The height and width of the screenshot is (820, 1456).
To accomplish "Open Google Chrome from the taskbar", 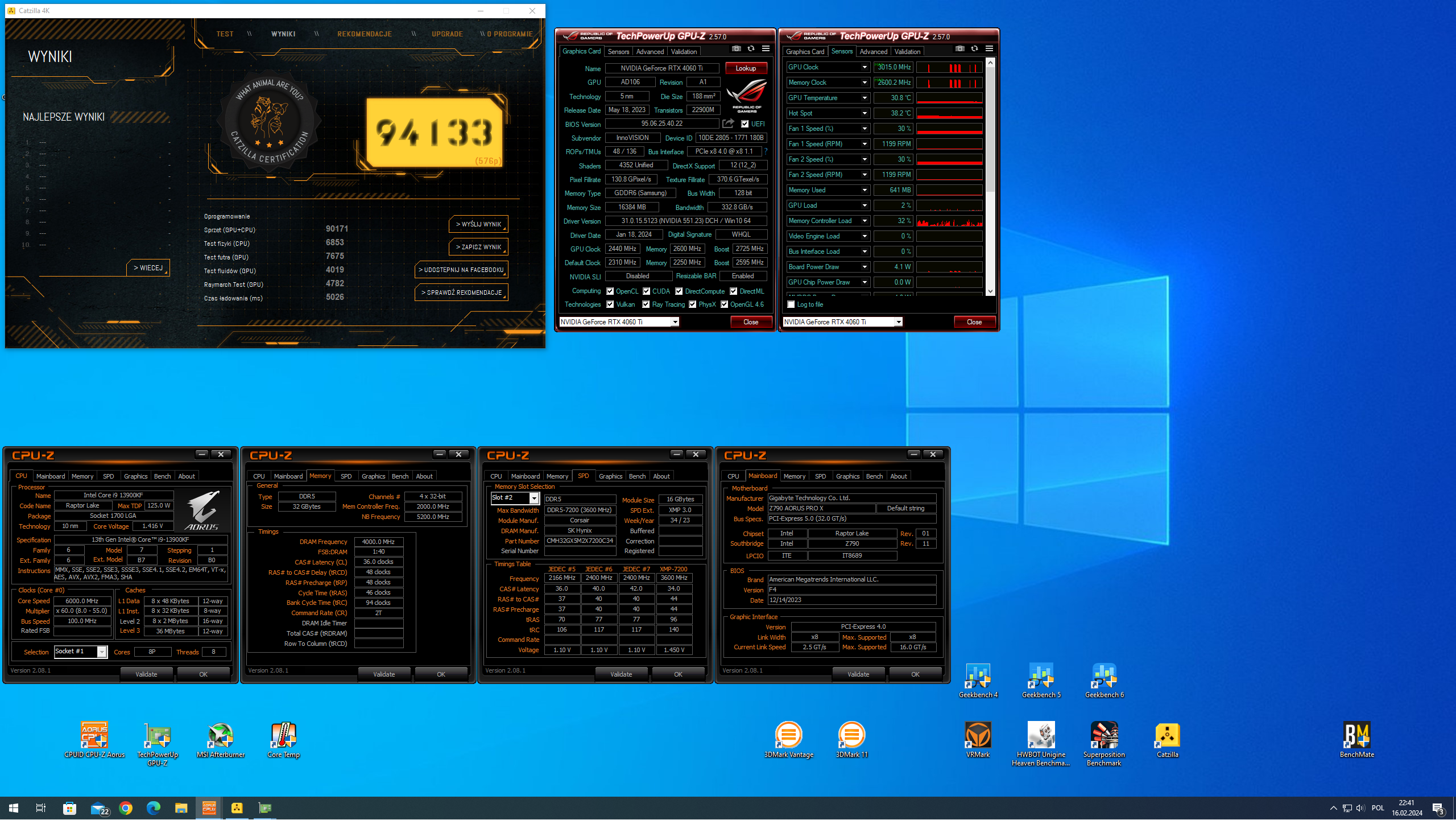I will coord(126,808).
